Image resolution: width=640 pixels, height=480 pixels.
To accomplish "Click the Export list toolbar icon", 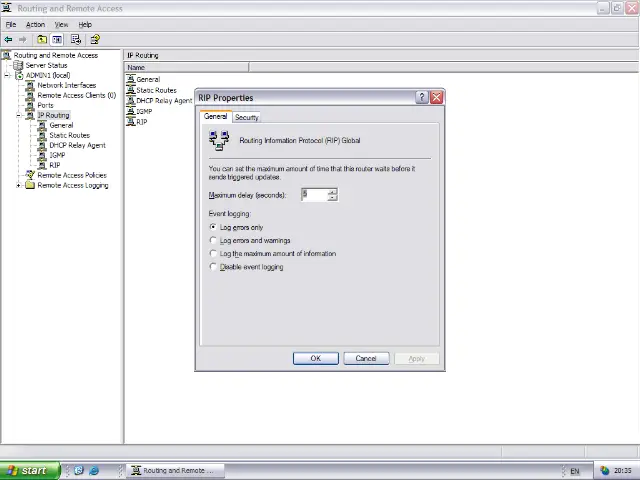I will point(76,39).
